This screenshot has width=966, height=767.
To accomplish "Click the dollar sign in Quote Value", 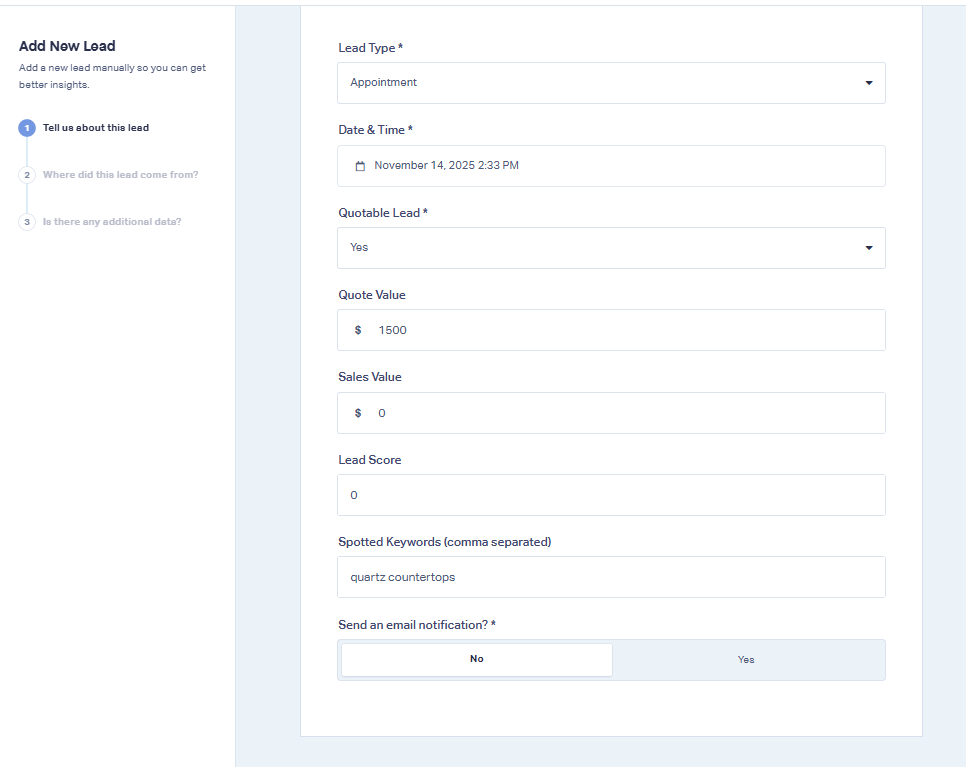I will pos(358,330).
